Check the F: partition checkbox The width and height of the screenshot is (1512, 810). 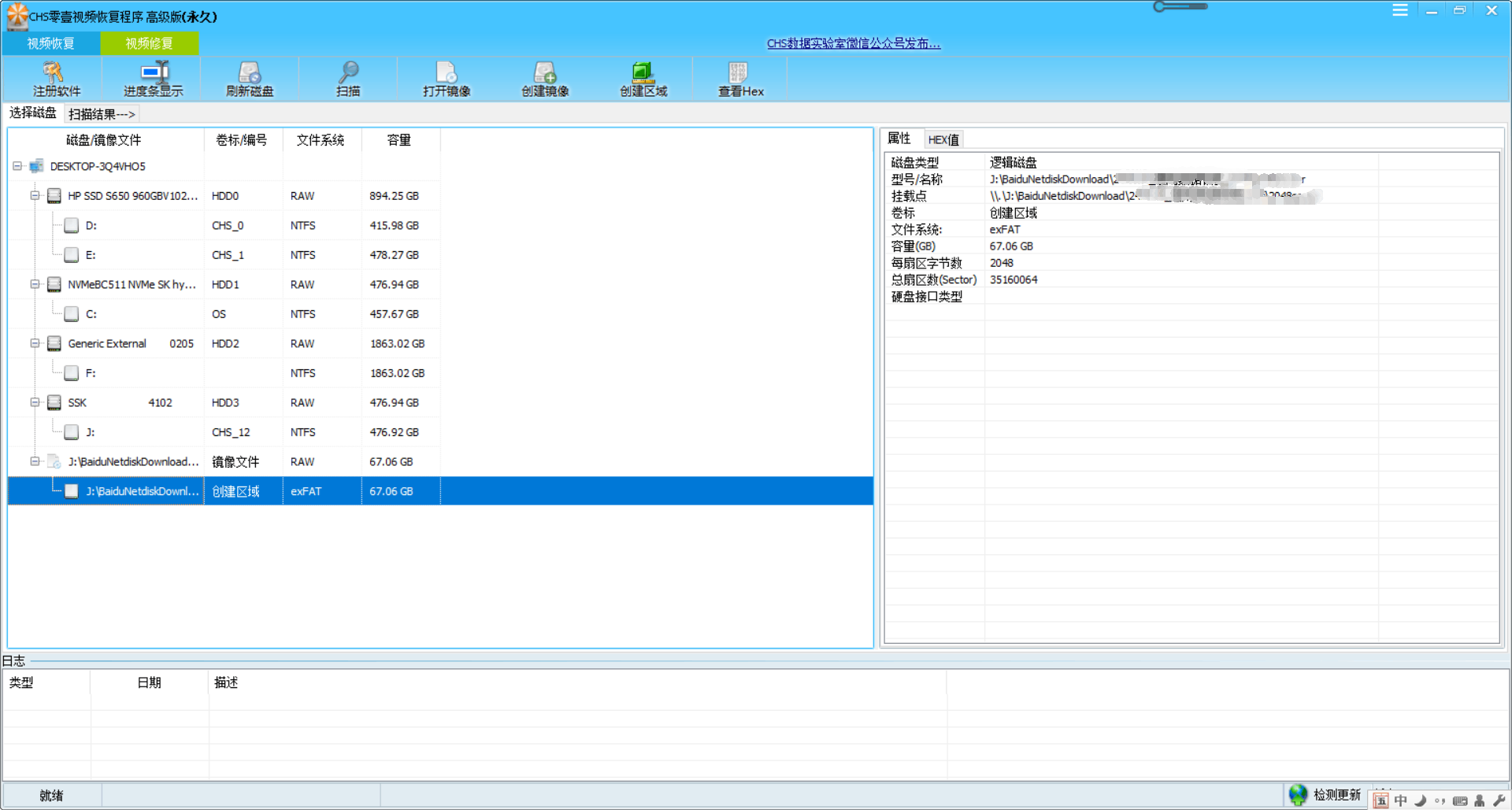[72, 373]
